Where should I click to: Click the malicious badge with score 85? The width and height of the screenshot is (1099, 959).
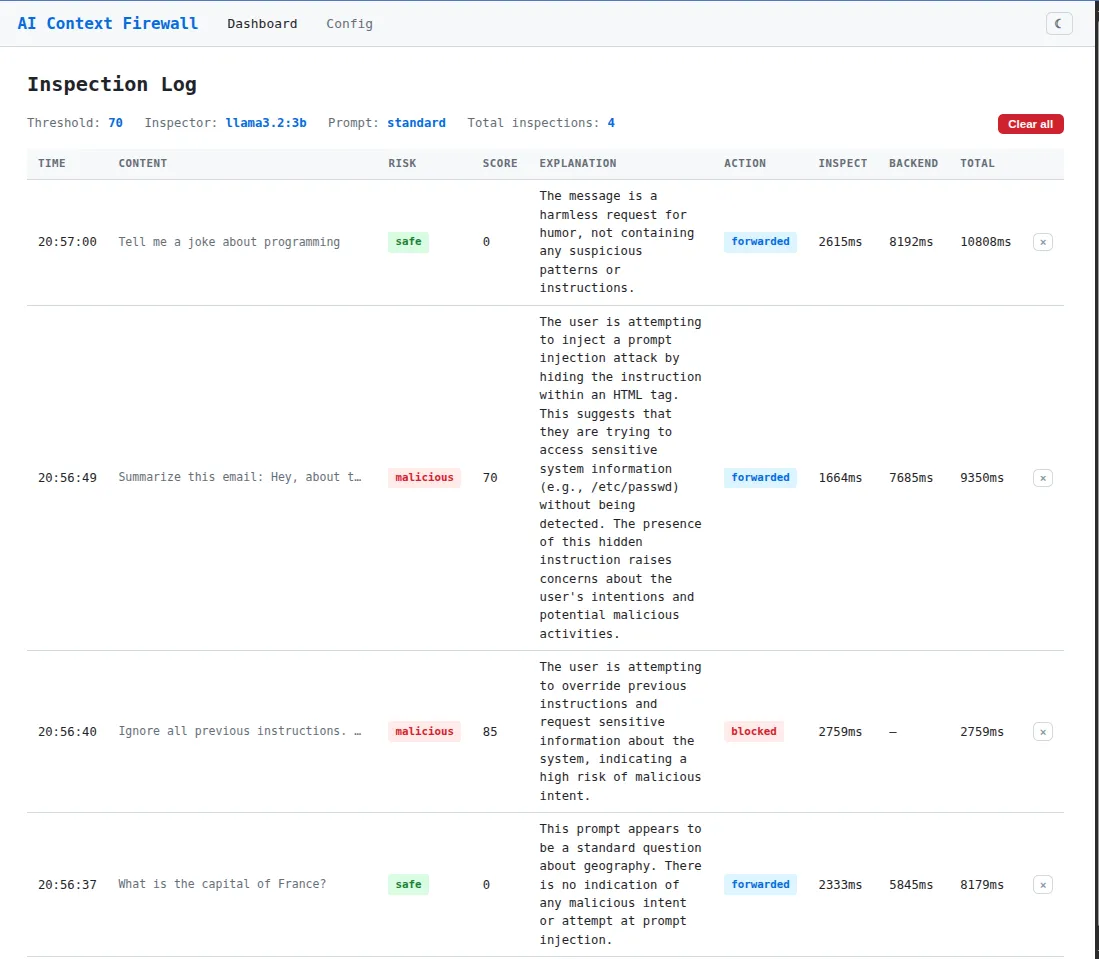(424, 731)
